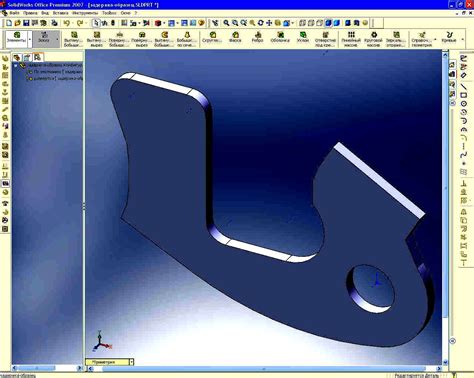Open the Reference Geometry dropdown arrow
The width and height of the screenshot is (474, 378).
coord(435,39)
